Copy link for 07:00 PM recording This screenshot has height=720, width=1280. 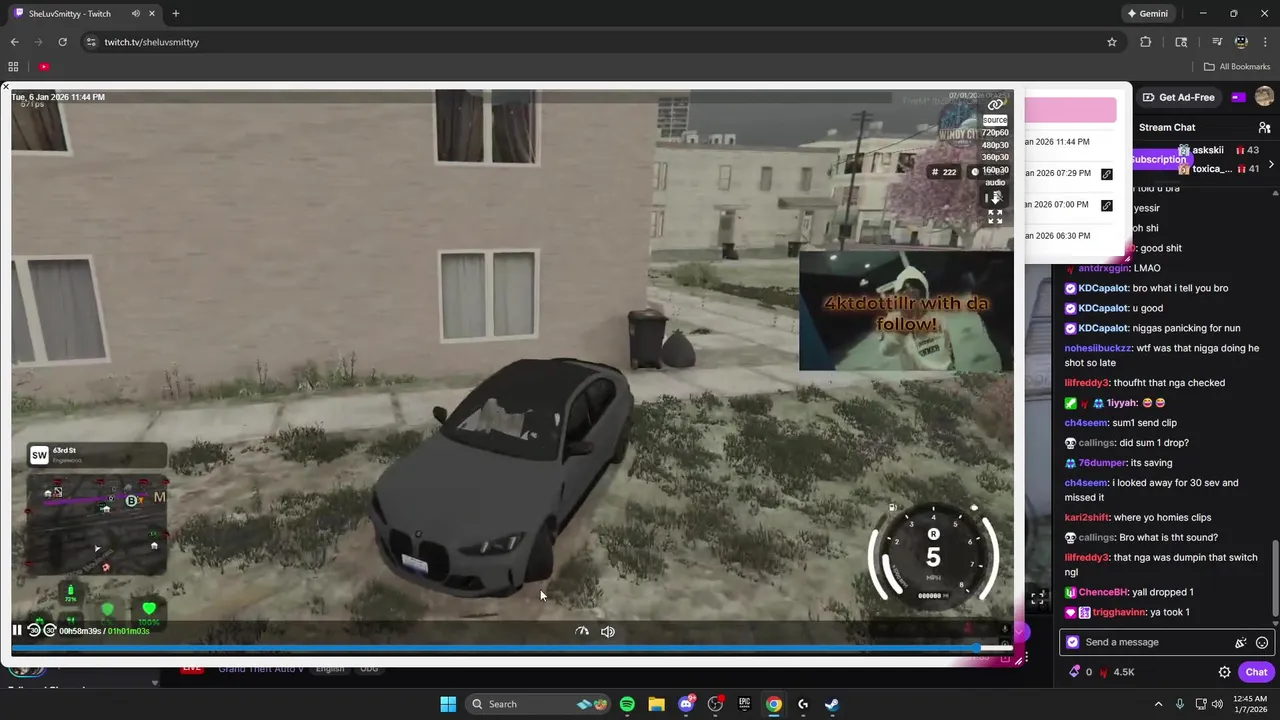point(1107,205)
